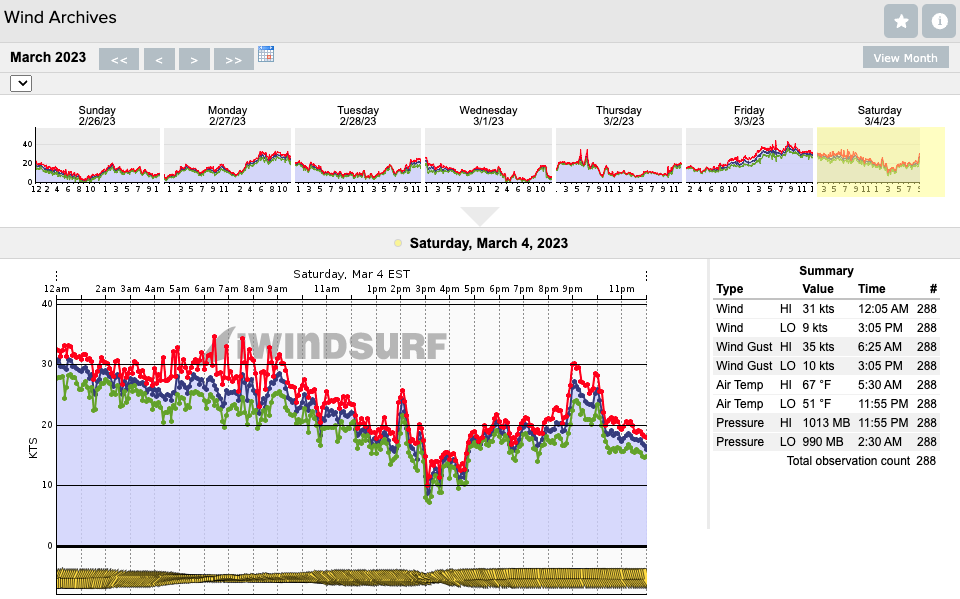Screen dimensions: 960x599
Task: Click the Pressure LO 990 MB row
Action: 826,442
